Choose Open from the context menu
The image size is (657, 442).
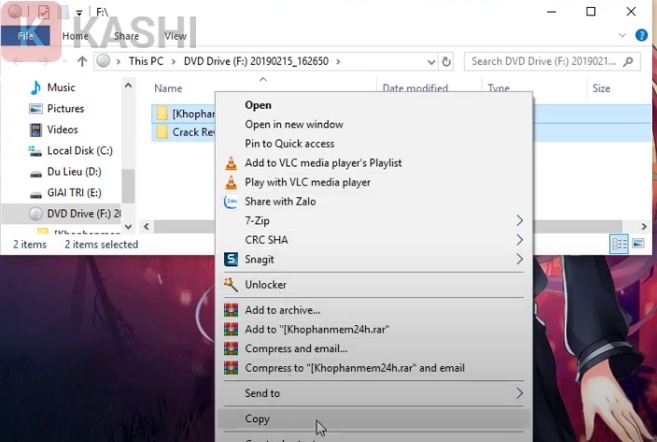(258, 105)
